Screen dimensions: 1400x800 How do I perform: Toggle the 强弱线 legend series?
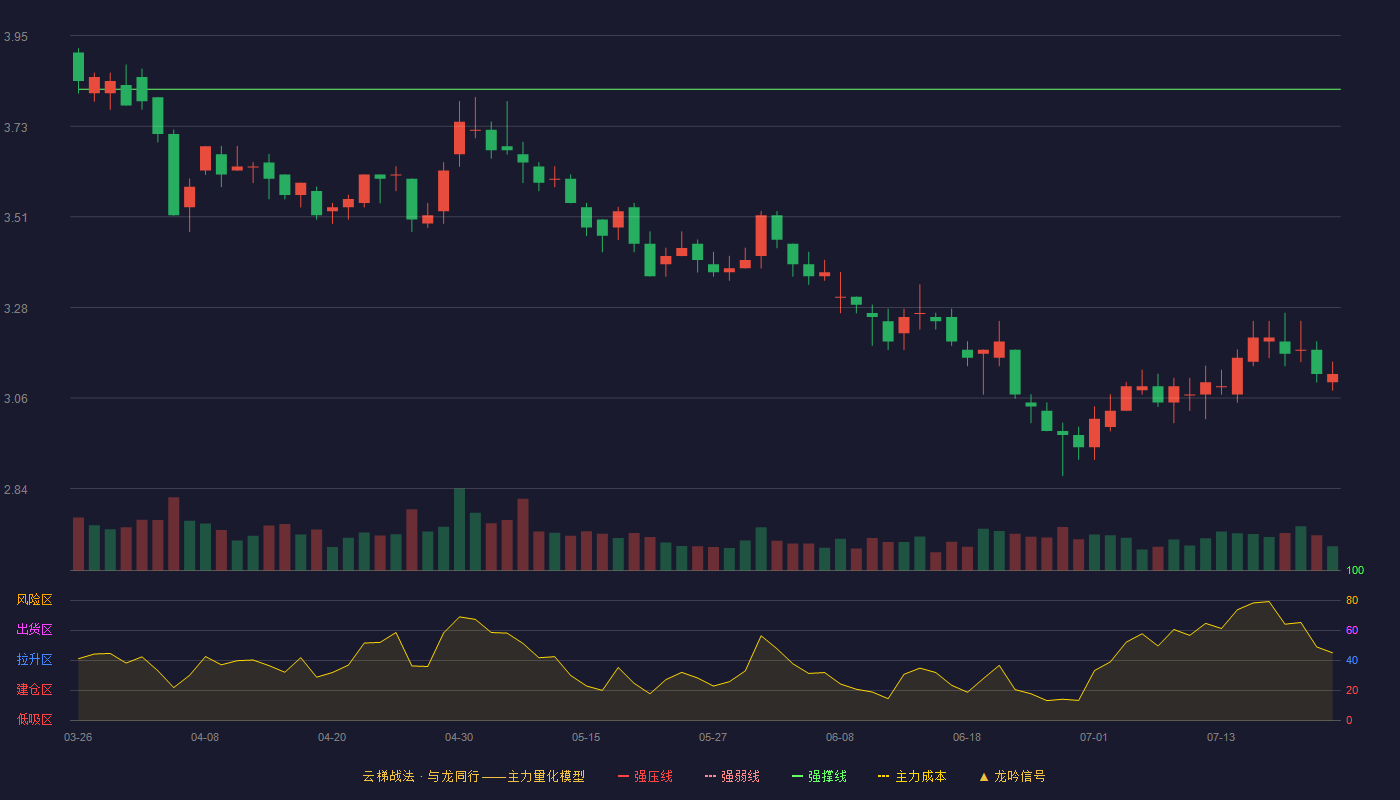(x=732, y=776)
